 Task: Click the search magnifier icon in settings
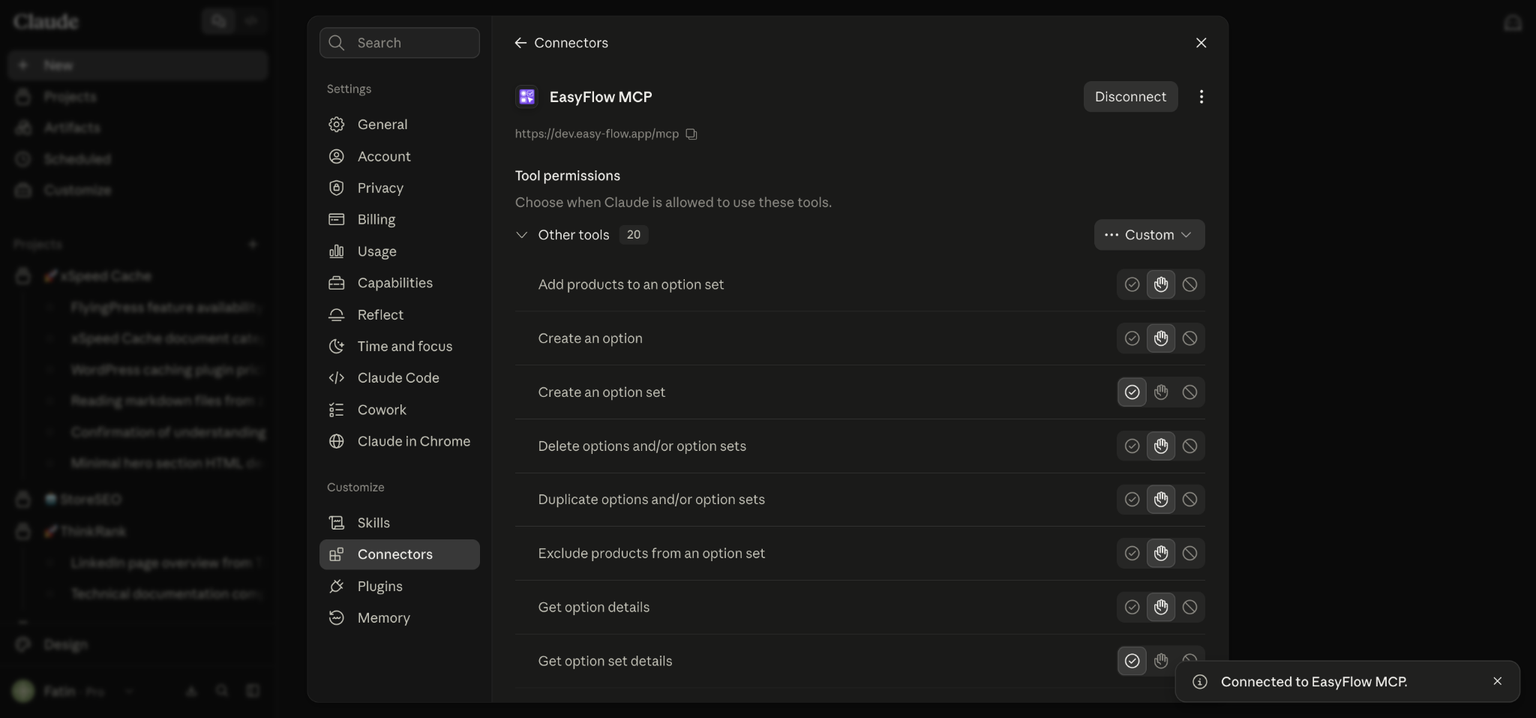pos(337,43)
